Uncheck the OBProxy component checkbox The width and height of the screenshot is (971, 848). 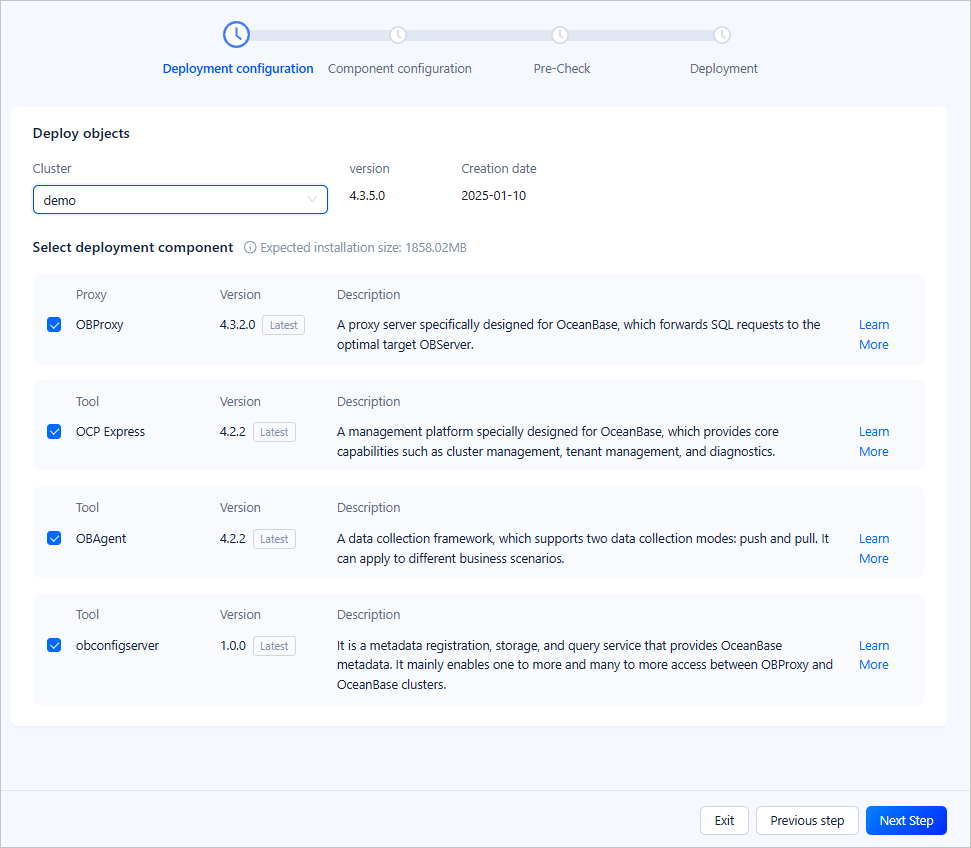[x=54, y=325]
